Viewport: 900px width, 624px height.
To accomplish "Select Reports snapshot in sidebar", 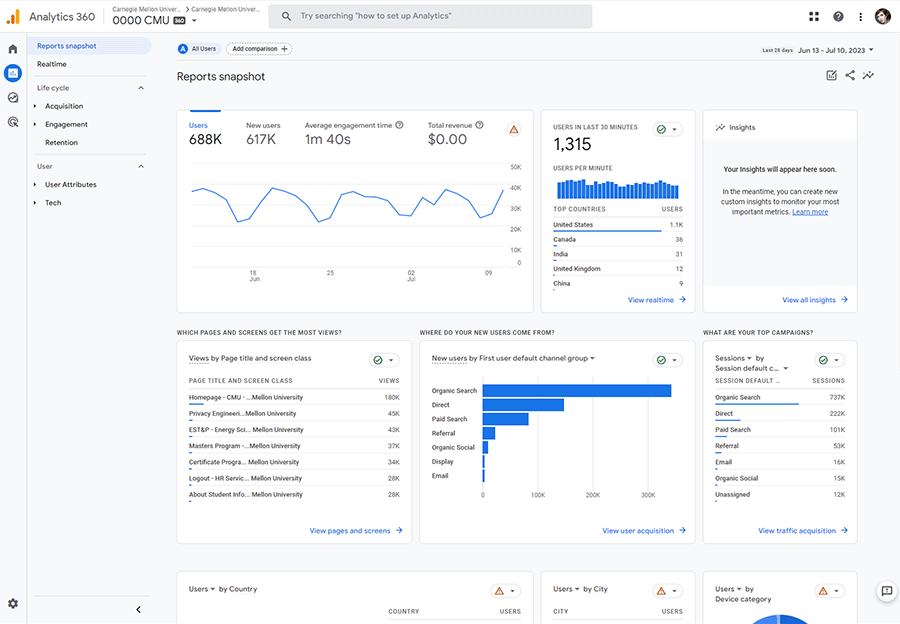I will pyautogui.click(x=89, y=46).
